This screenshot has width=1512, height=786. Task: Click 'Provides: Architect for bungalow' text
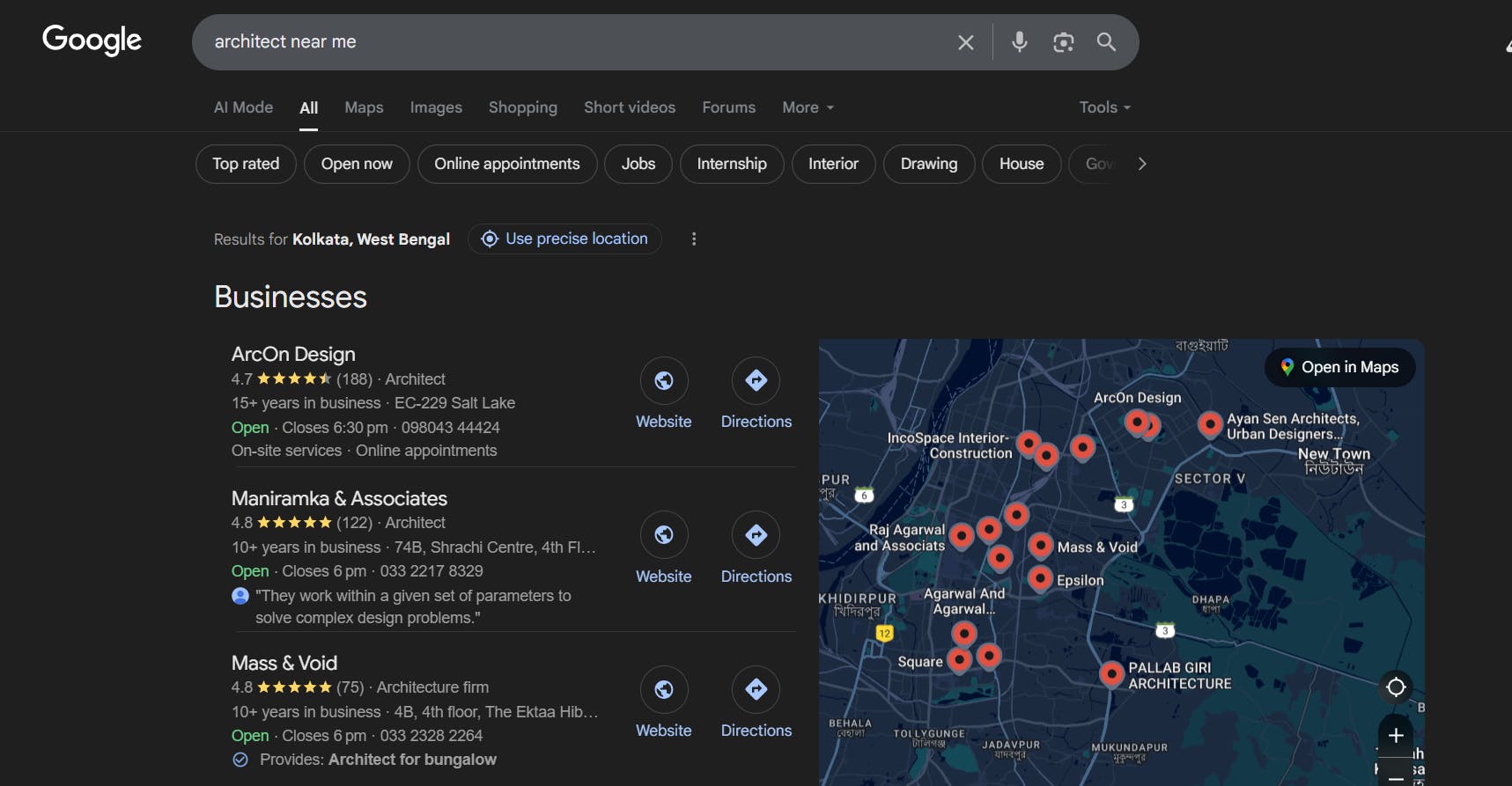click(378, 760)
